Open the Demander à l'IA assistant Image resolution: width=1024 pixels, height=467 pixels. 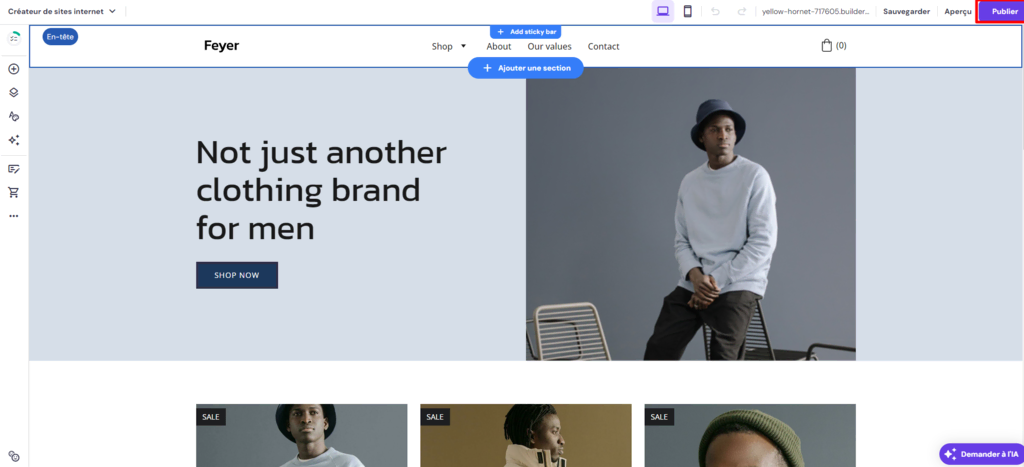(982, 453)
